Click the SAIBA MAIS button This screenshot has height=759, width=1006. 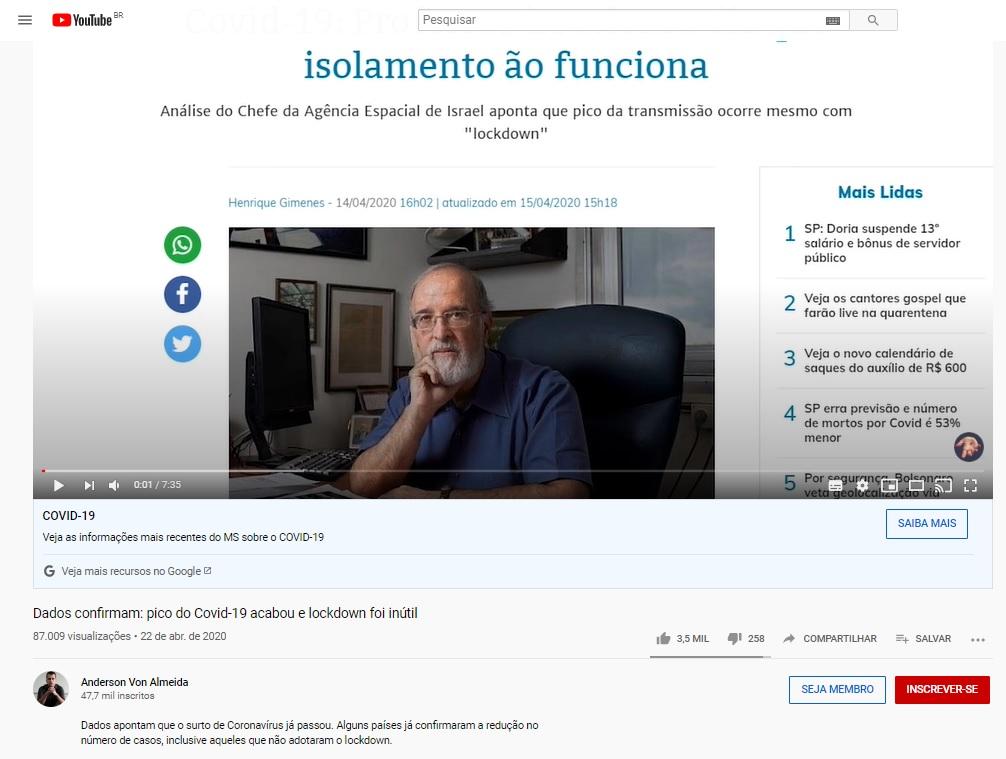click(926, 524)
